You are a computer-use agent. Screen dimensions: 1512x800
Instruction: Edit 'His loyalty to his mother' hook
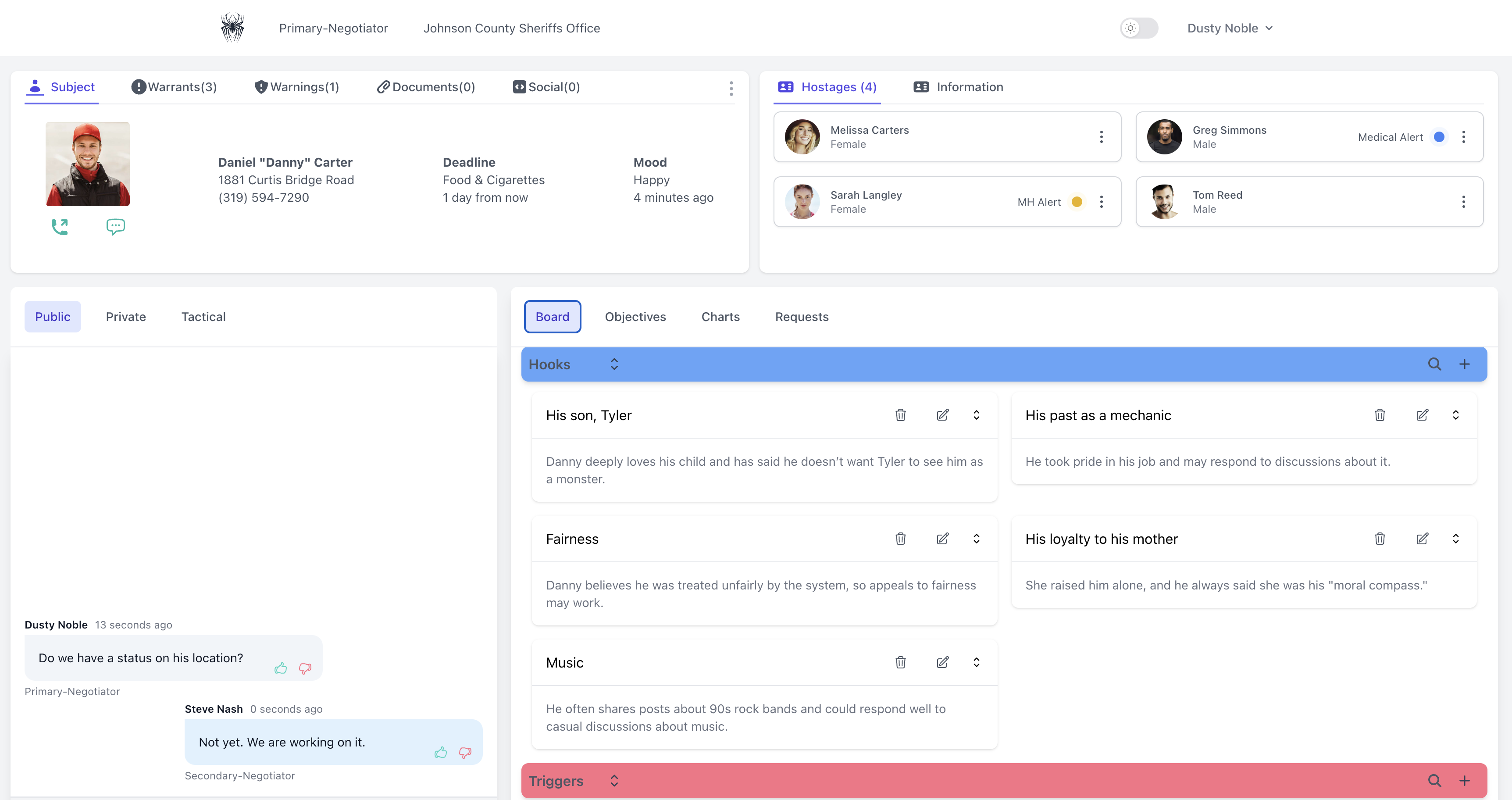click(x=1422, y=539)
